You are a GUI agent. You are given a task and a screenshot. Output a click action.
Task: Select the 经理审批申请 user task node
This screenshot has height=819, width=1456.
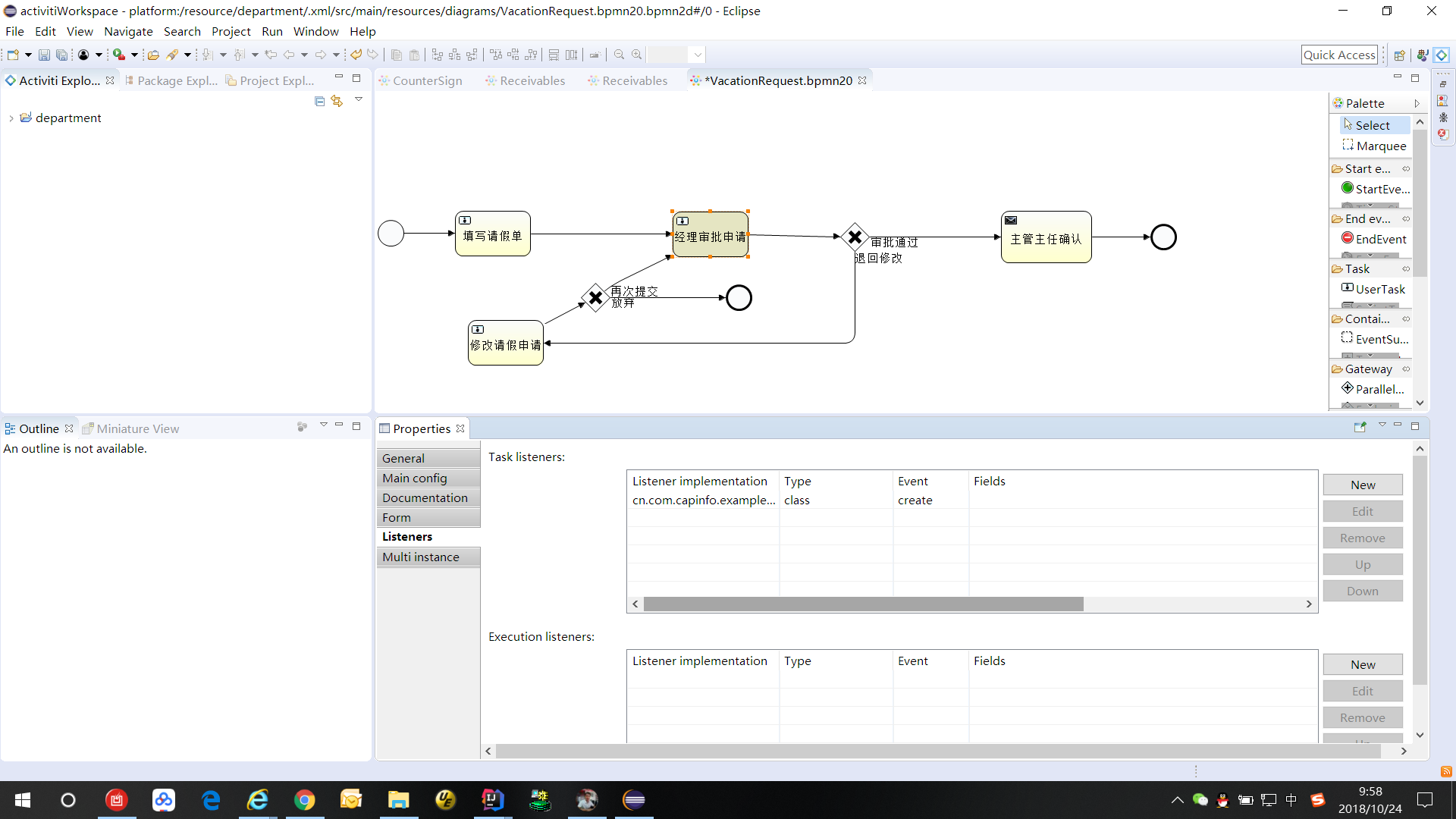(x=711, y=235)
